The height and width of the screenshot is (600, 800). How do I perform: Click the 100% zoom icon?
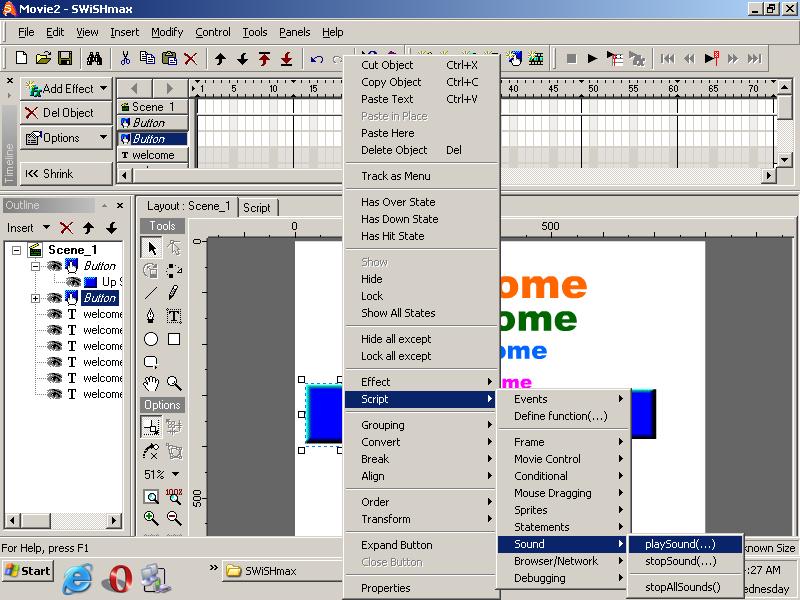pos(173,496)
